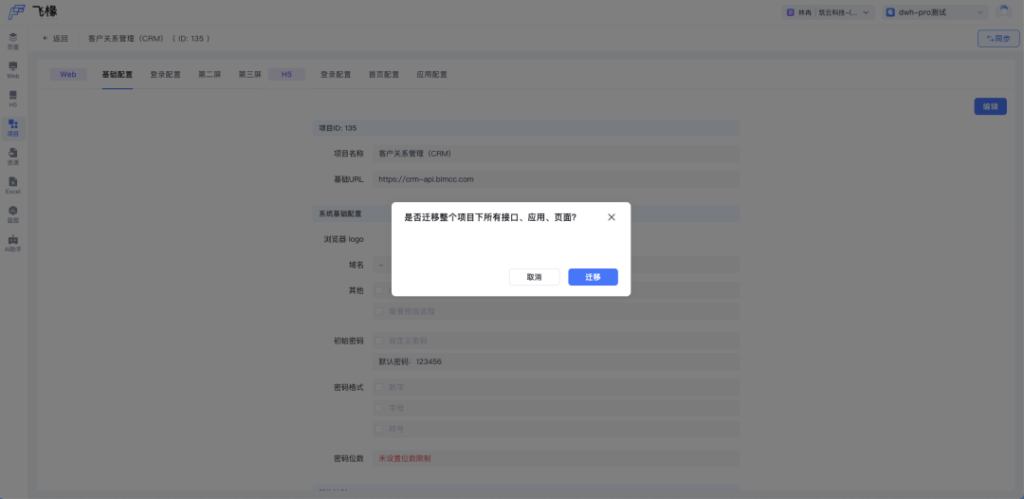Toggle the 自定义密码 checkbox
The width and height of the screenshot is (1024, 499).
(379, 341)
